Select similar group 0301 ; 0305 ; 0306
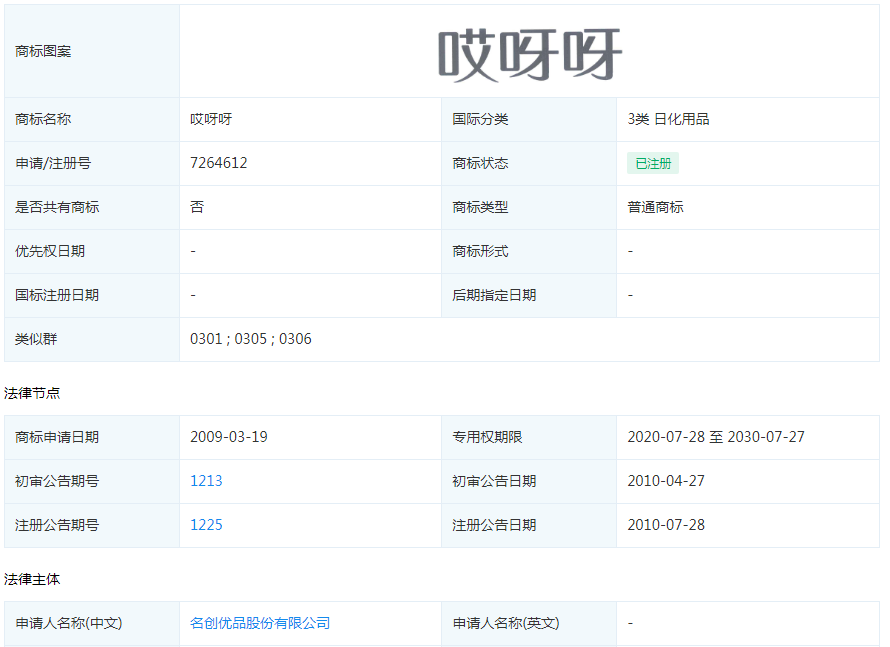The image size is (890, 647). click(251, 339)
